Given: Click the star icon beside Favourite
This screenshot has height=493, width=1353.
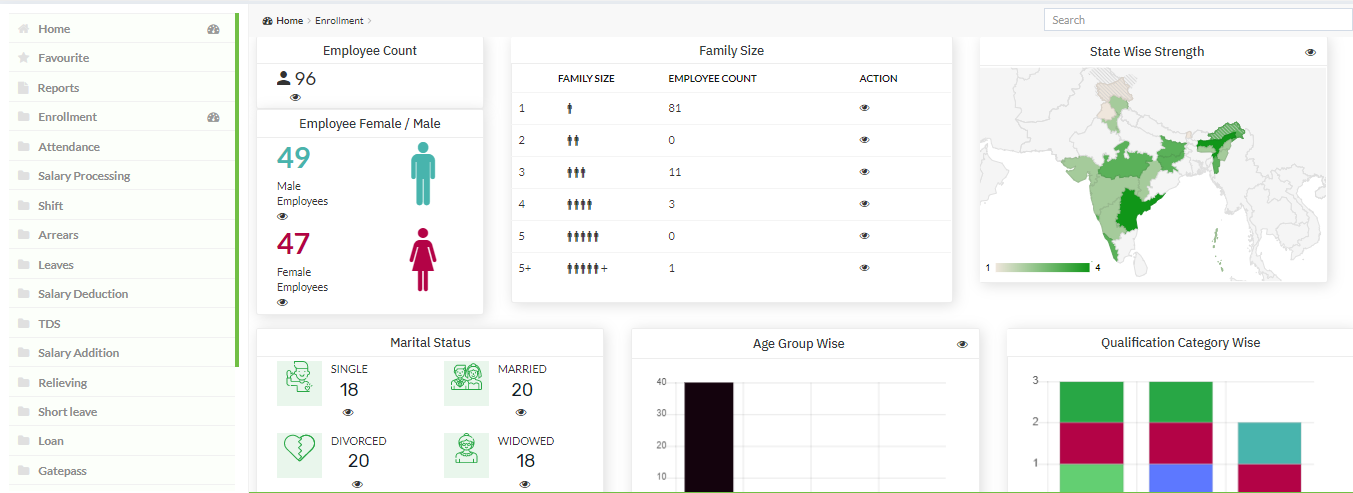Looking at the screenshot, I should [23, 58].
